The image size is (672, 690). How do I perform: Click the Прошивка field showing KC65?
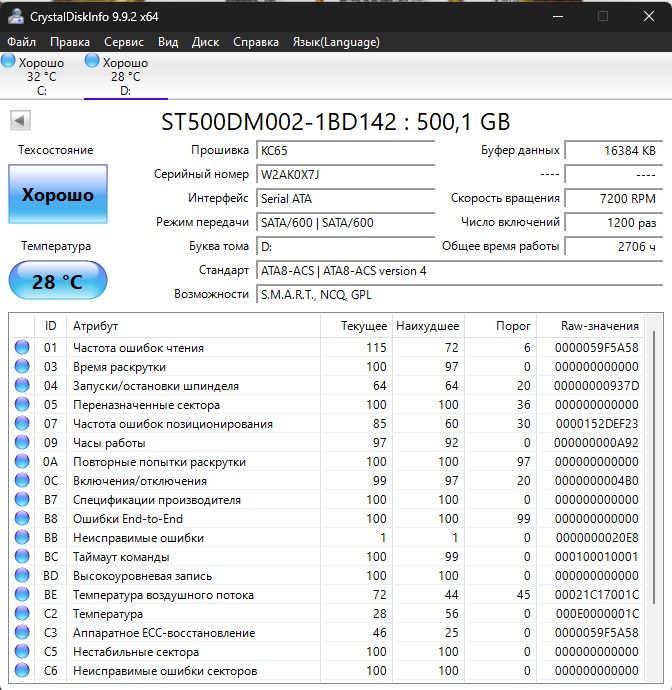[345, 150]
